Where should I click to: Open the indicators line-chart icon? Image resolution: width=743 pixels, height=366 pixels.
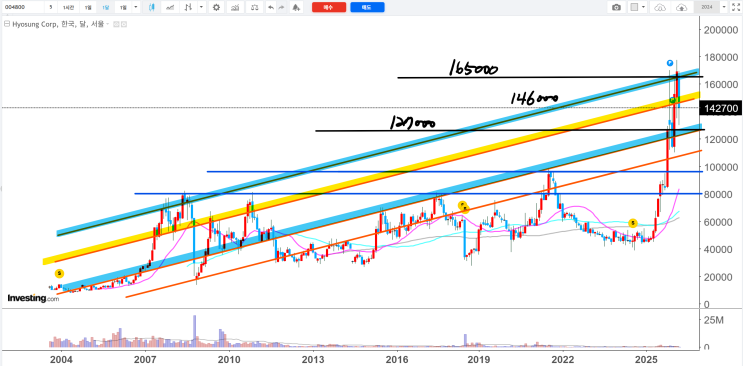pos(170,7)
